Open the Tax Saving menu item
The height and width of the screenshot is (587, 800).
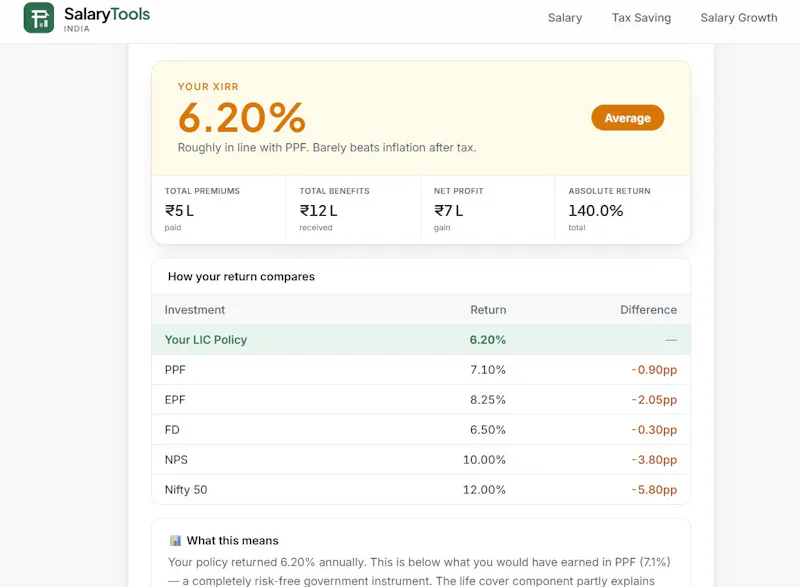[x=641, y=18]
